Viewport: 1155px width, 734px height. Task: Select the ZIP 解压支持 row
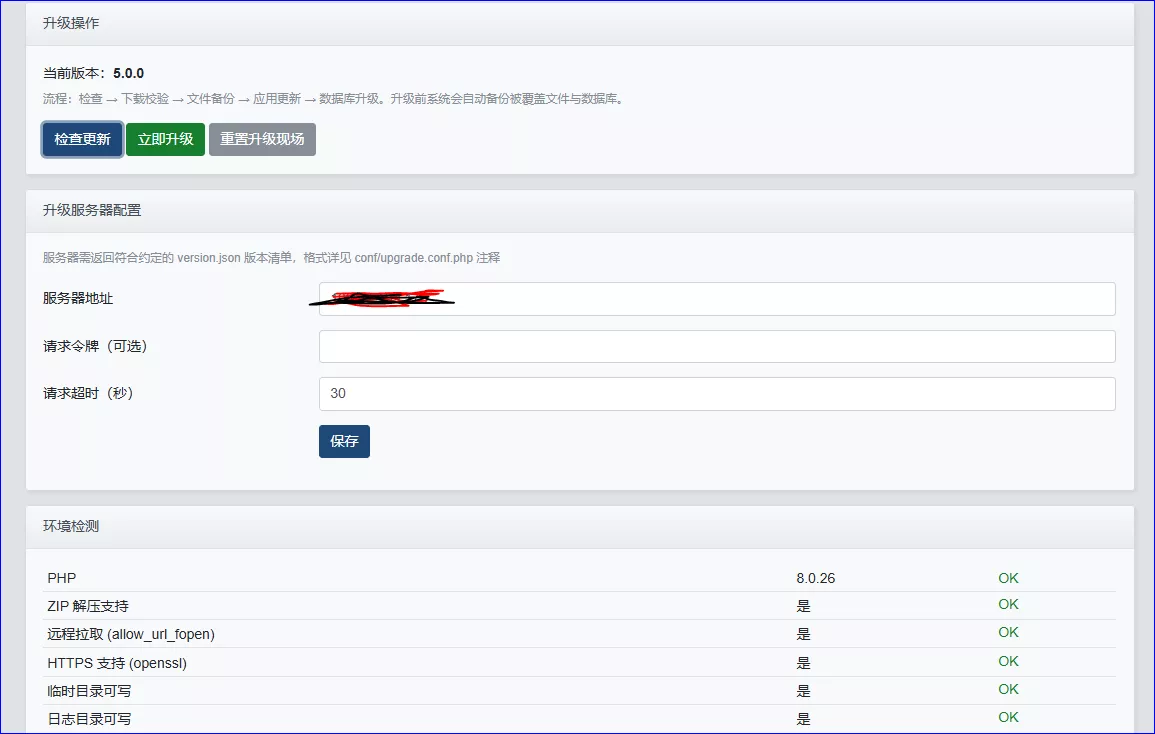tap(579, 606)
